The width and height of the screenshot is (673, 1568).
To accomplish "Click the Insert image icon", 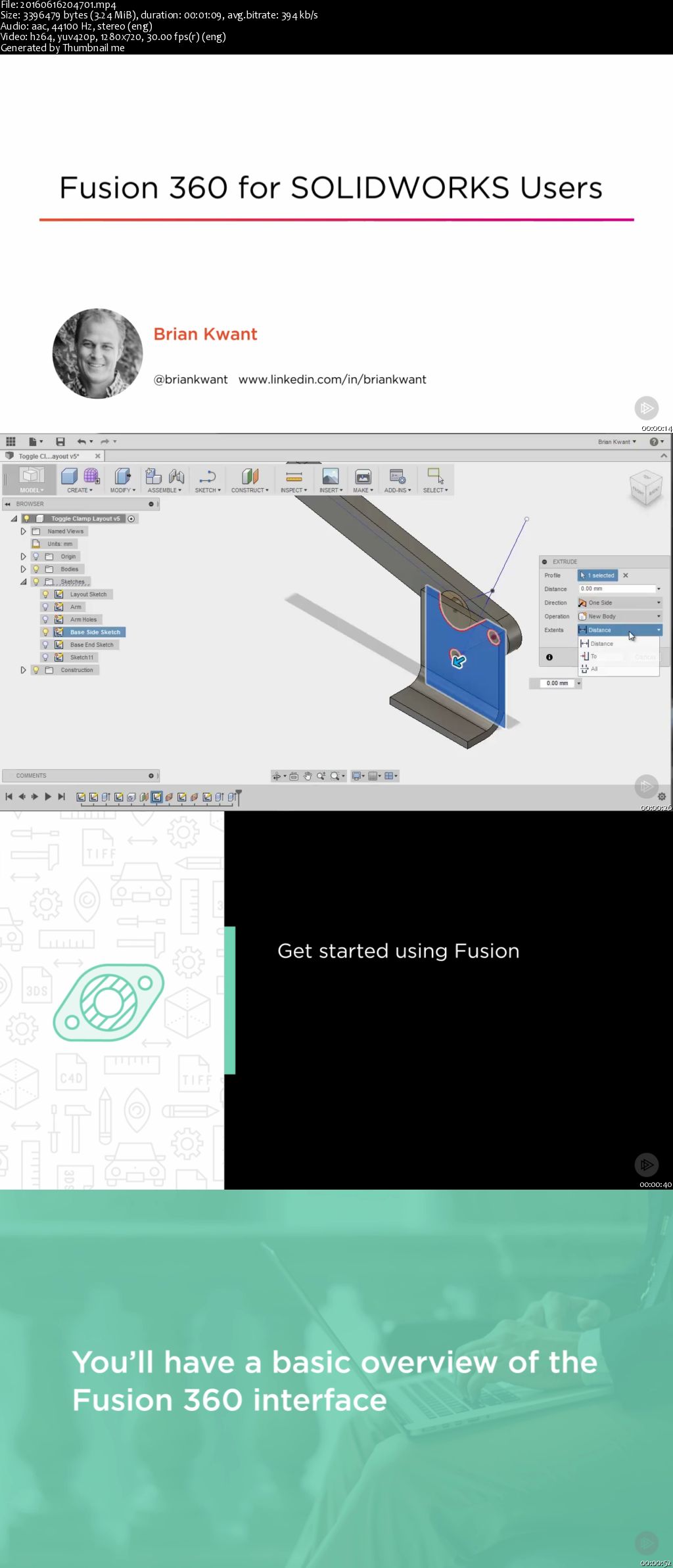I will [331, 476].
